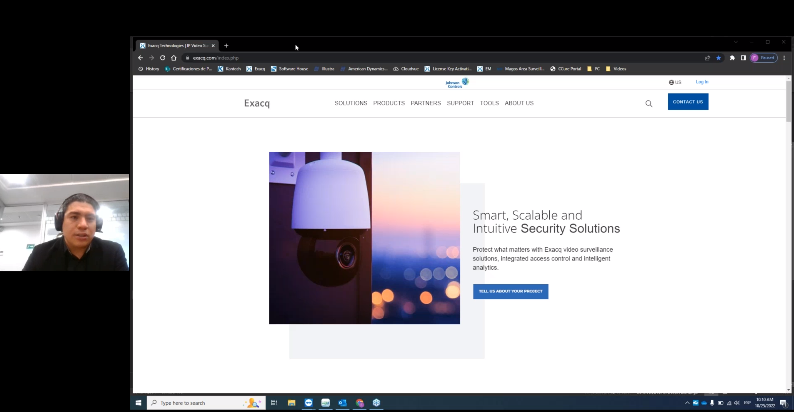
Task: Bookmark this page with the star icon
Action: [718, 58]
